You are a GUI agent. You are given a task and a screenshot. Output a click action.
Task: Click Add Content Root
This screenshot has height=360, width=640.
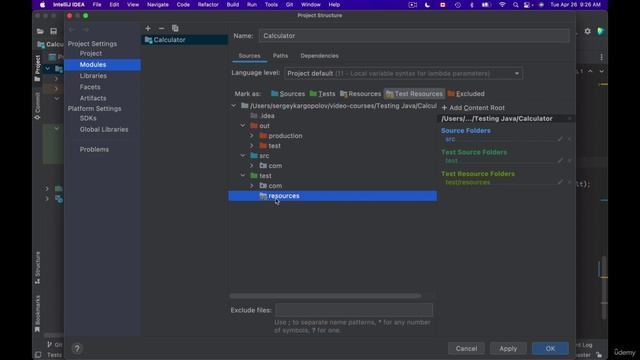coord(473,108)
